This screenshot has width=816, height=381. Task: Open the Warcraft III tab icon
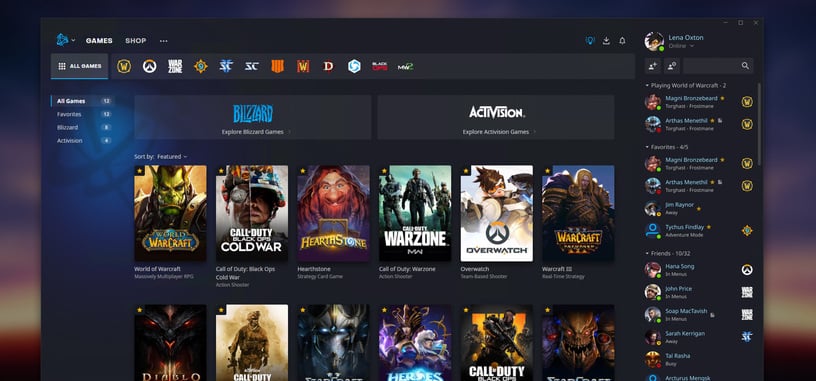(303, 66)
